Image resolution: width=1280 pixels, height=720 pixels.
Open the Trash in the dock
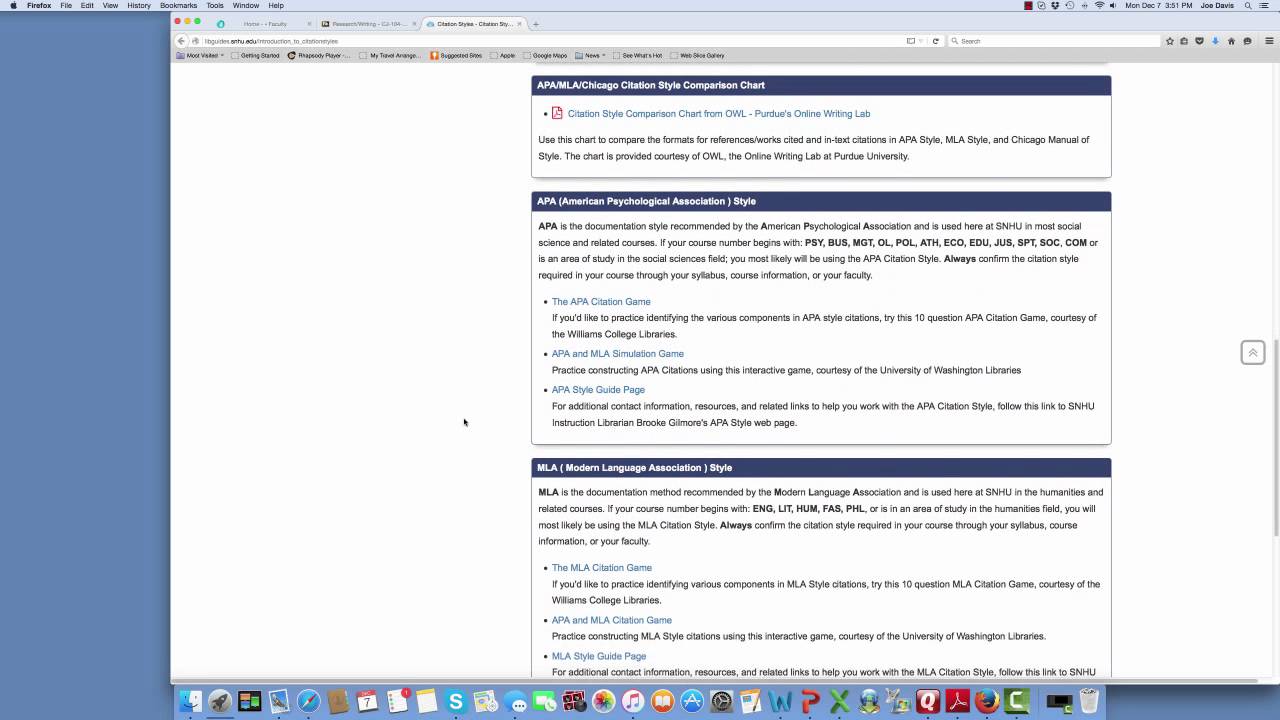click(x=1089, y=702)
